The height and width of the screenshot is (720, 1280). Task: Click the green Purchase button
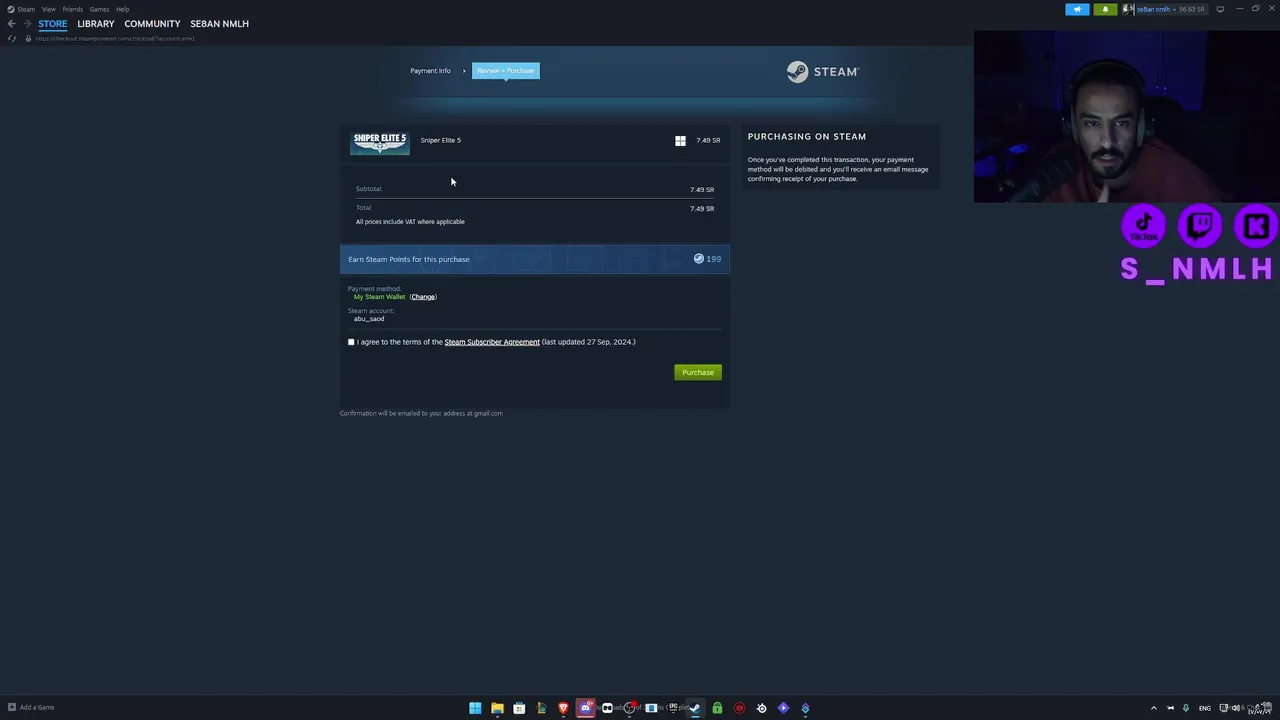pos(698,372)
